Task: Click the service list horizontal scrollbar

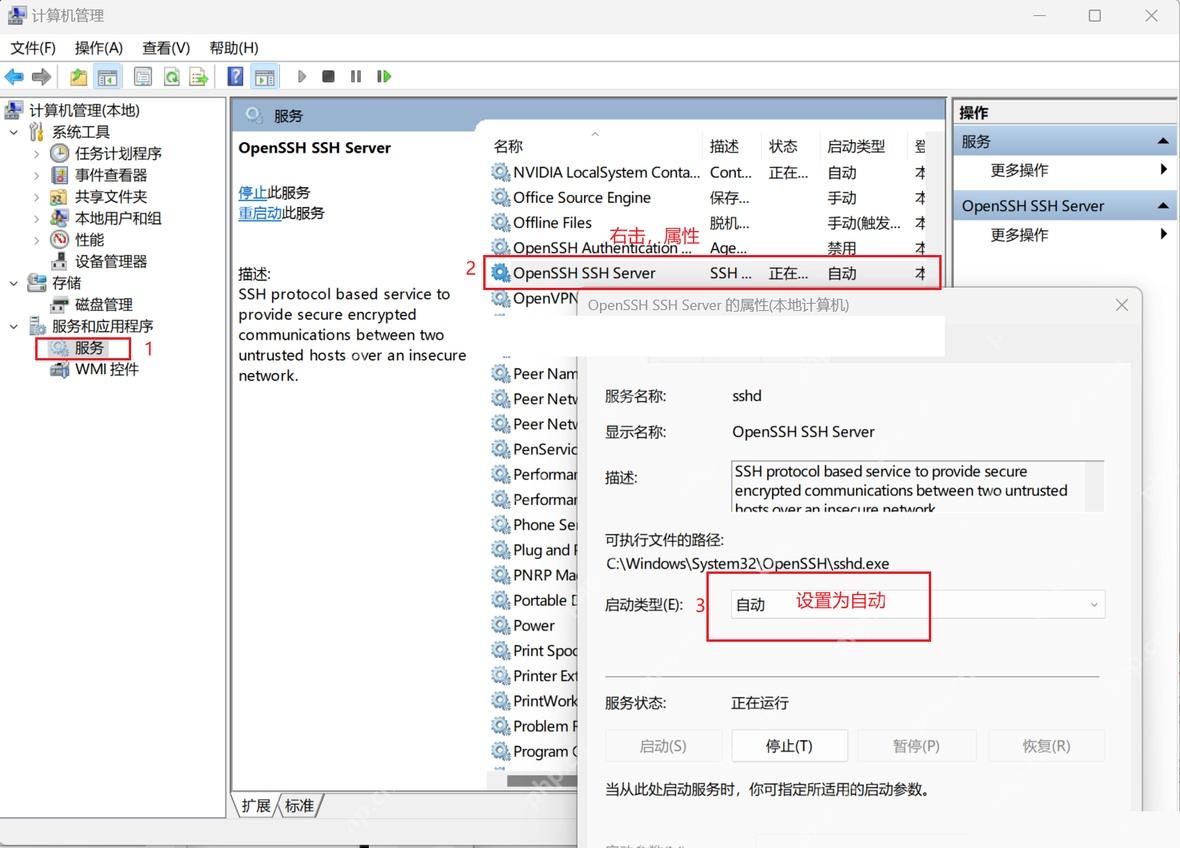Action: click(x=542, y=781)
